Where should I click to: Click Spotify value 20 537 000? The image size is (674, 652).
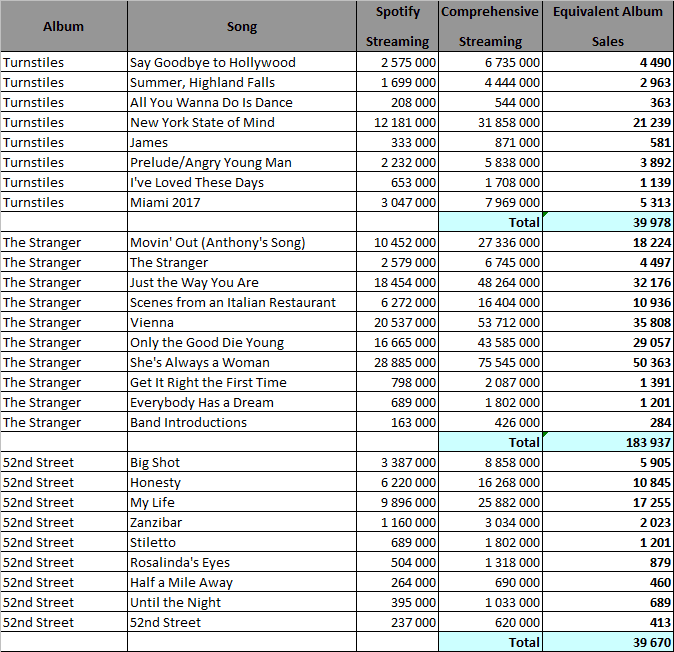tap(397, 322)
